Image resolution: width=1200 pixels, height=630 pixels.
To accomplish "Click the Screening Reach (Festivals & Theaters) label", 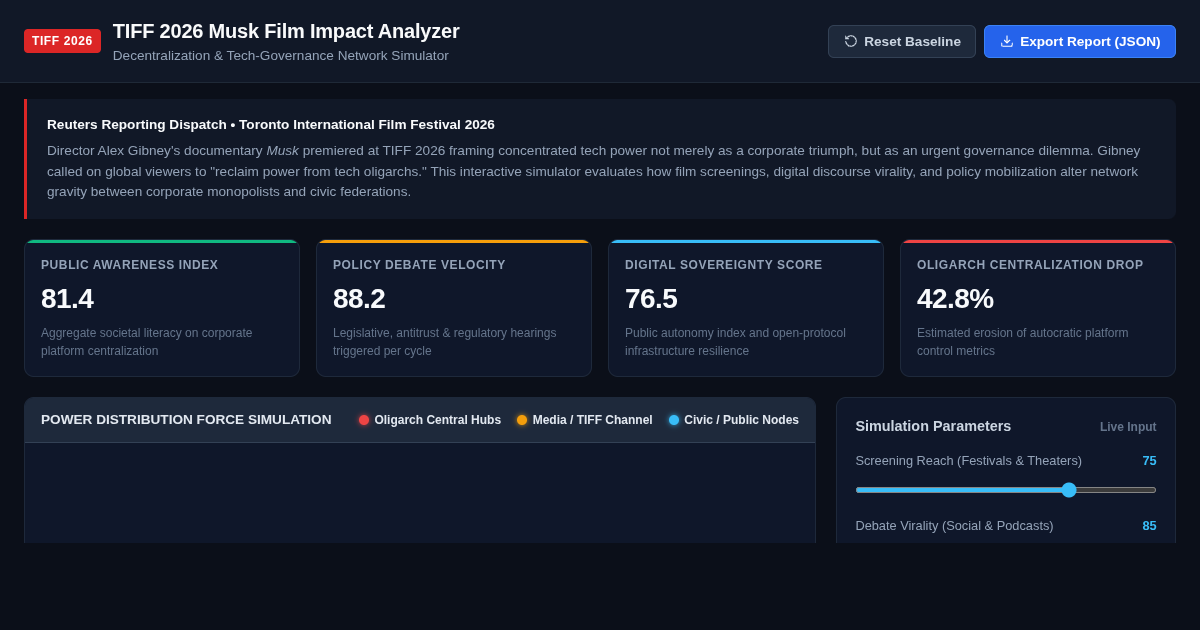I will (x=969, y=461).
